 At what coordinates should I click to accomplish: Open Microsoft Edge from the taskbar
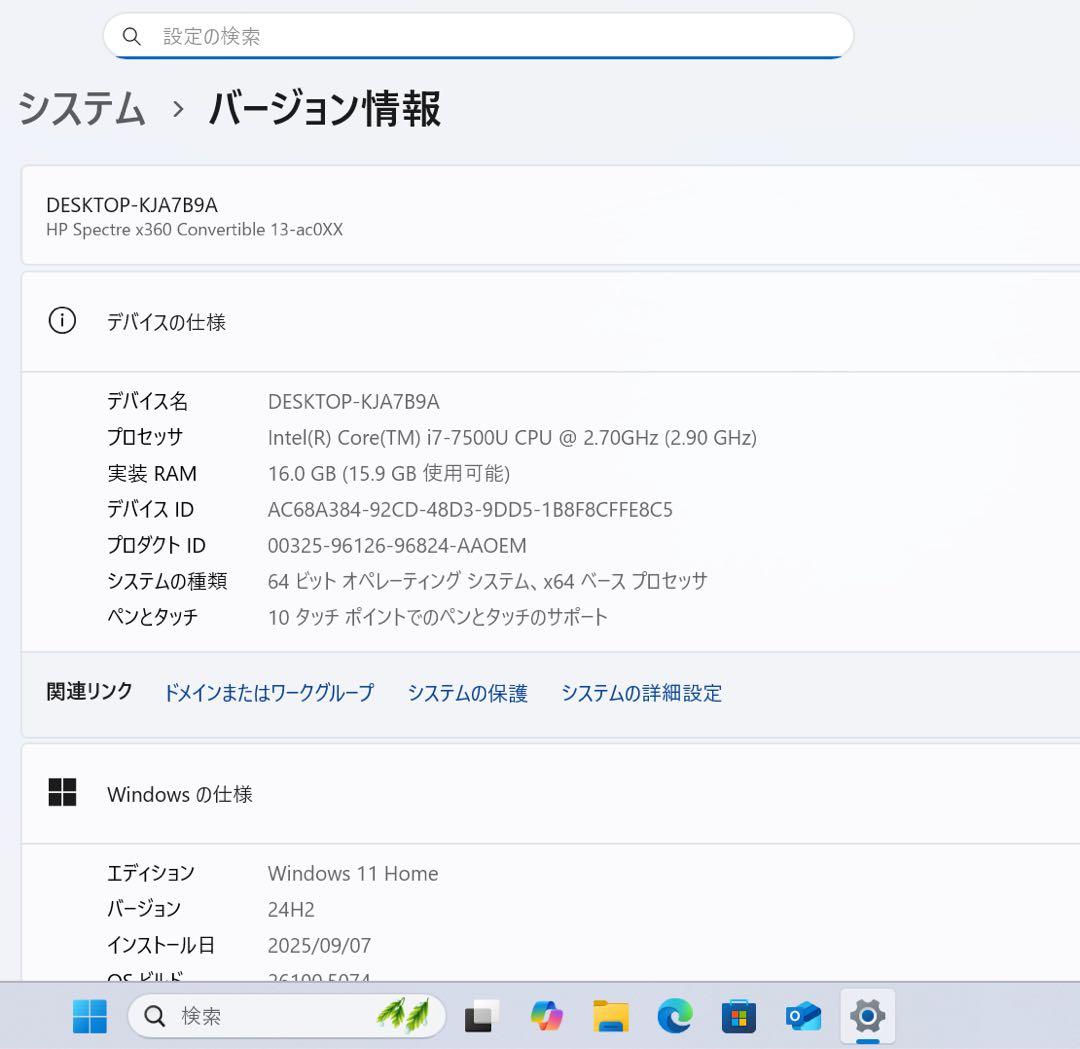click(x=675, y=1016)
